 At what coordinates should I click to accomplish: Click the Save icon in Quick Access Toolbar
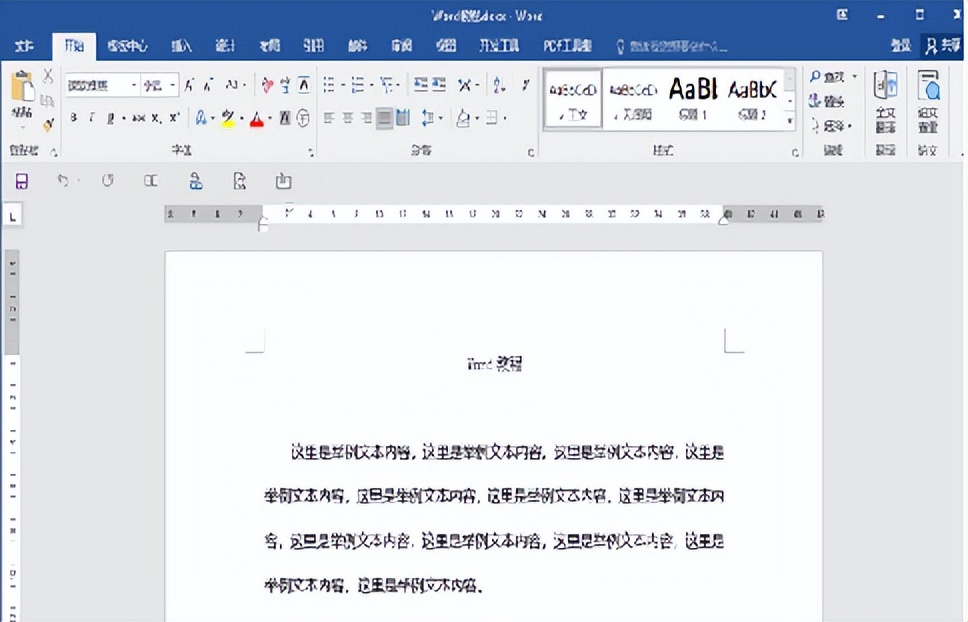click(22, 180)
